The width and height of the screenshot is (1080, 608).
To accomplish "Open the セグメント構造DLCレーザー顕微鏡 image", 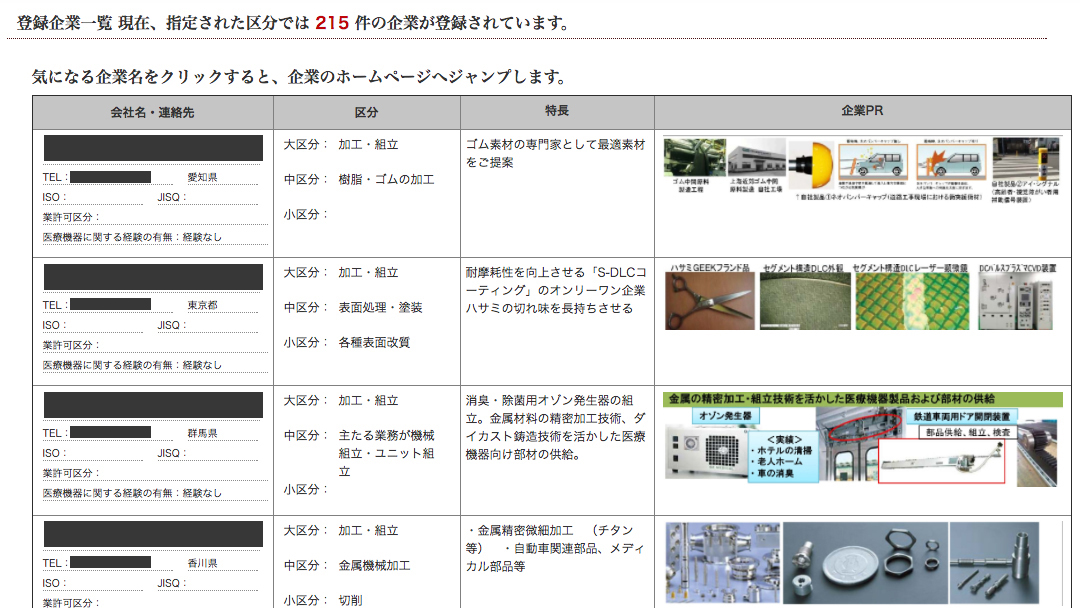I will pos(913,301).
